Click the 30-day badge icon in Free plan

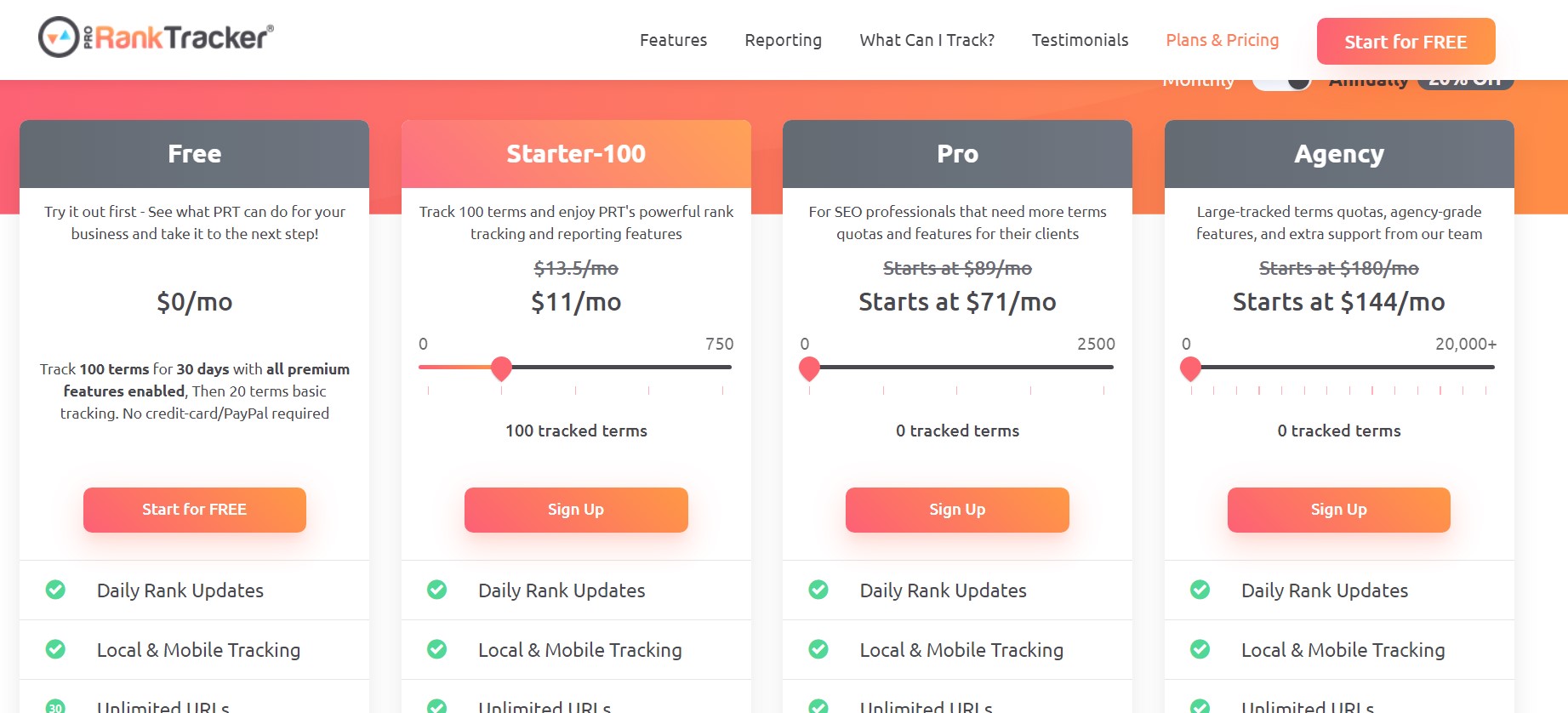(55, 706)
